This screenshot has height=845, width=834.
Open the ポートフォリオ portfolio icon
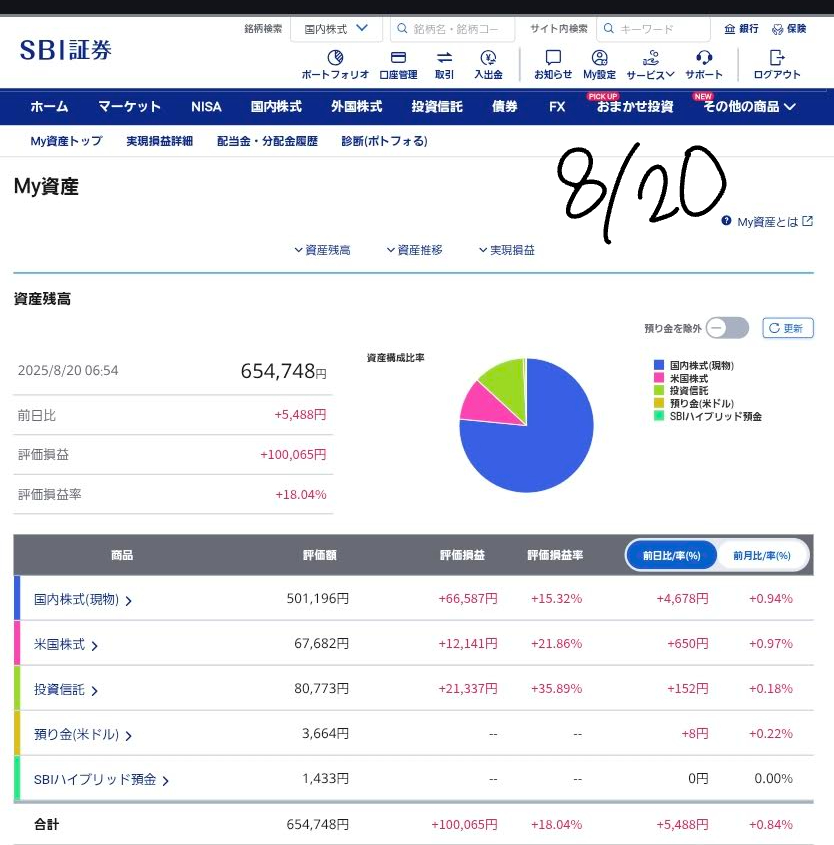point(335,58)
